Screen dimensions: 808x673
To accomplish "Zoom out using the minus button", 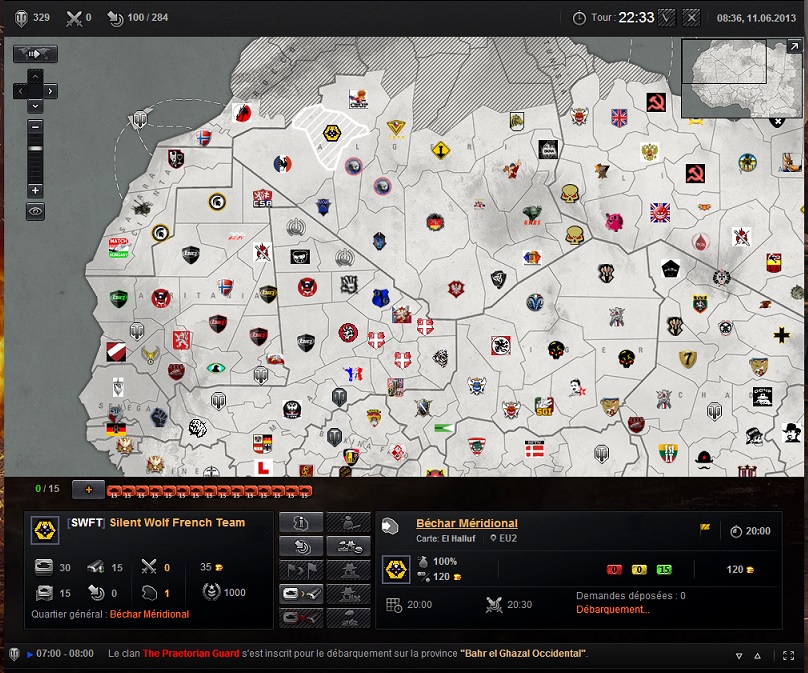I will 35,126.
